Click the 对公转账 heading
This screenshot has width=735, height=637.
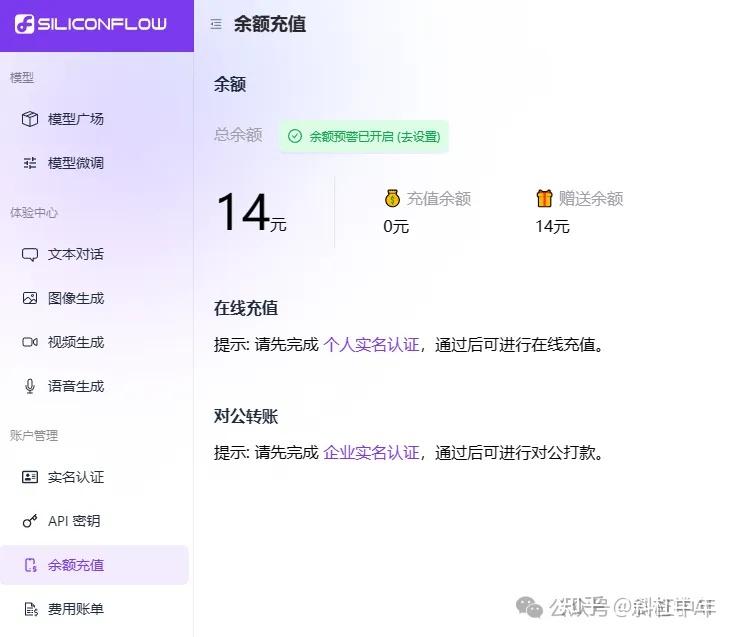(246, 416)
